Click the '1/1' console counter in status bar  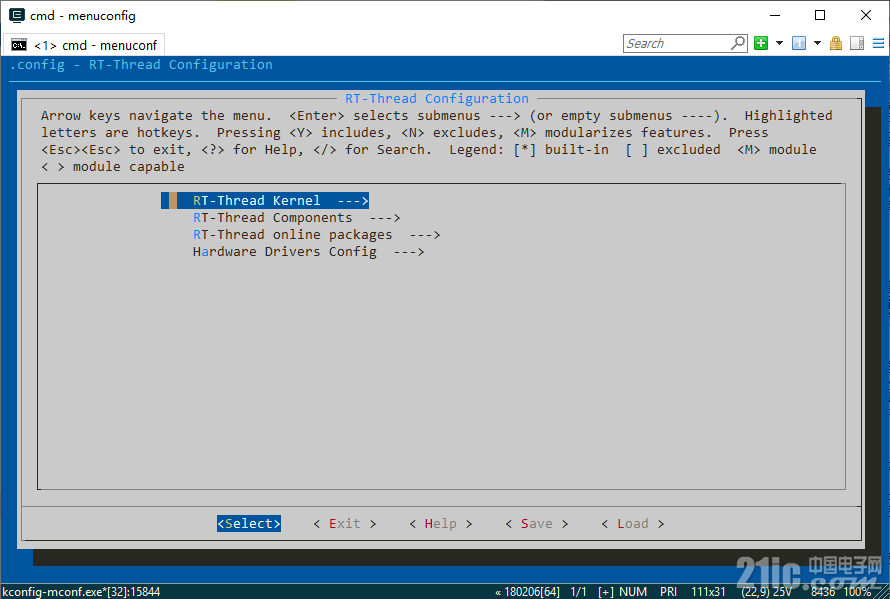click(578, 592)
